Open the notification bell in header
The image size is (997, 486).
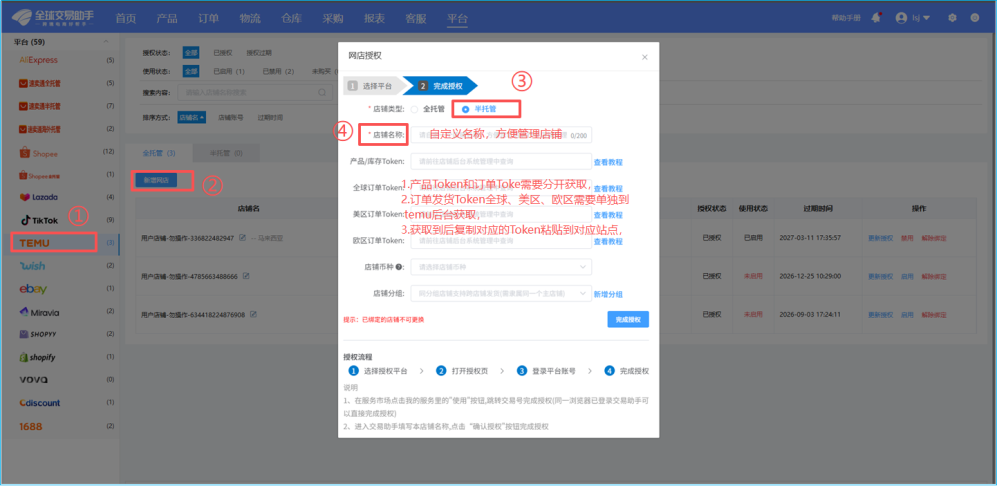(876, 18)
